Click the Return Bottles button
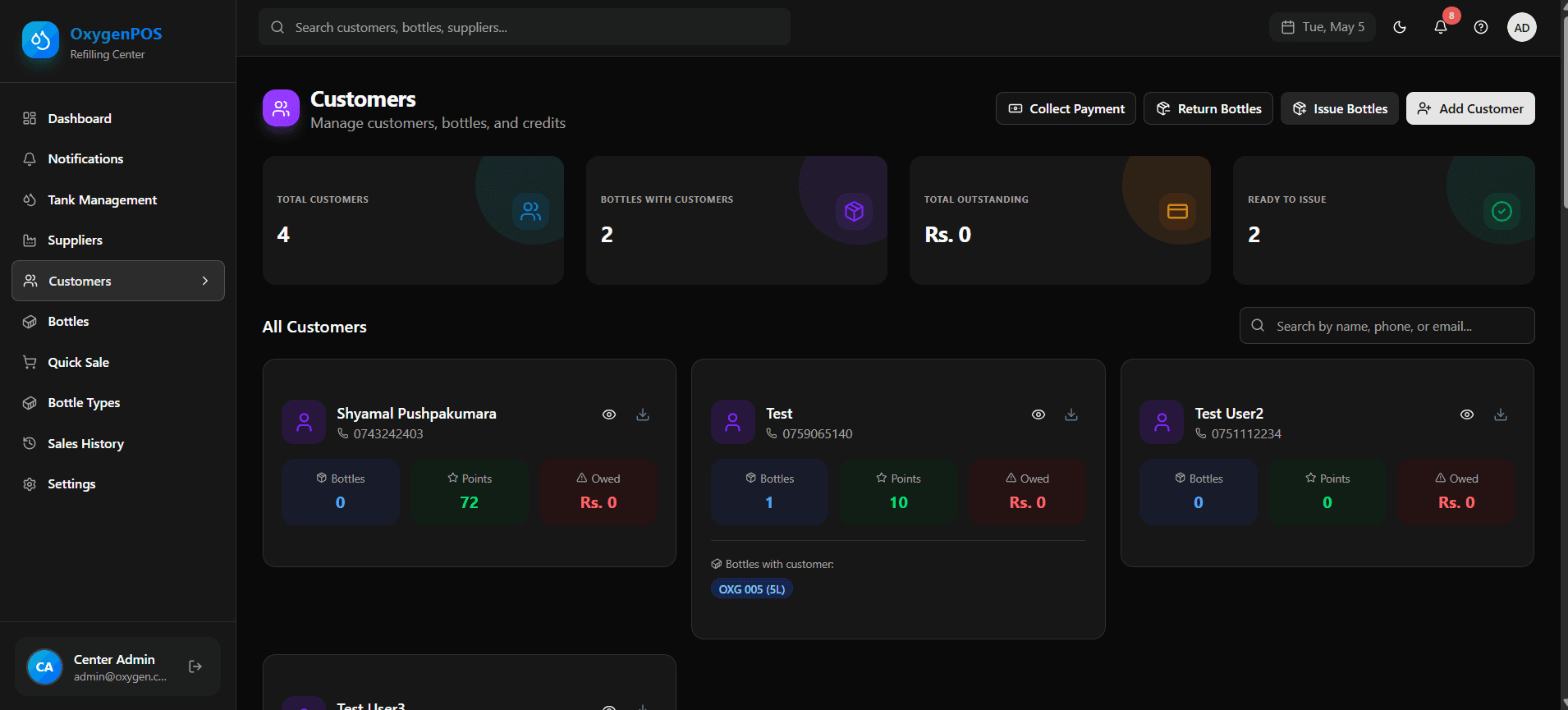This screenshot has width=1568, height=710. (x=1208, y=108)
